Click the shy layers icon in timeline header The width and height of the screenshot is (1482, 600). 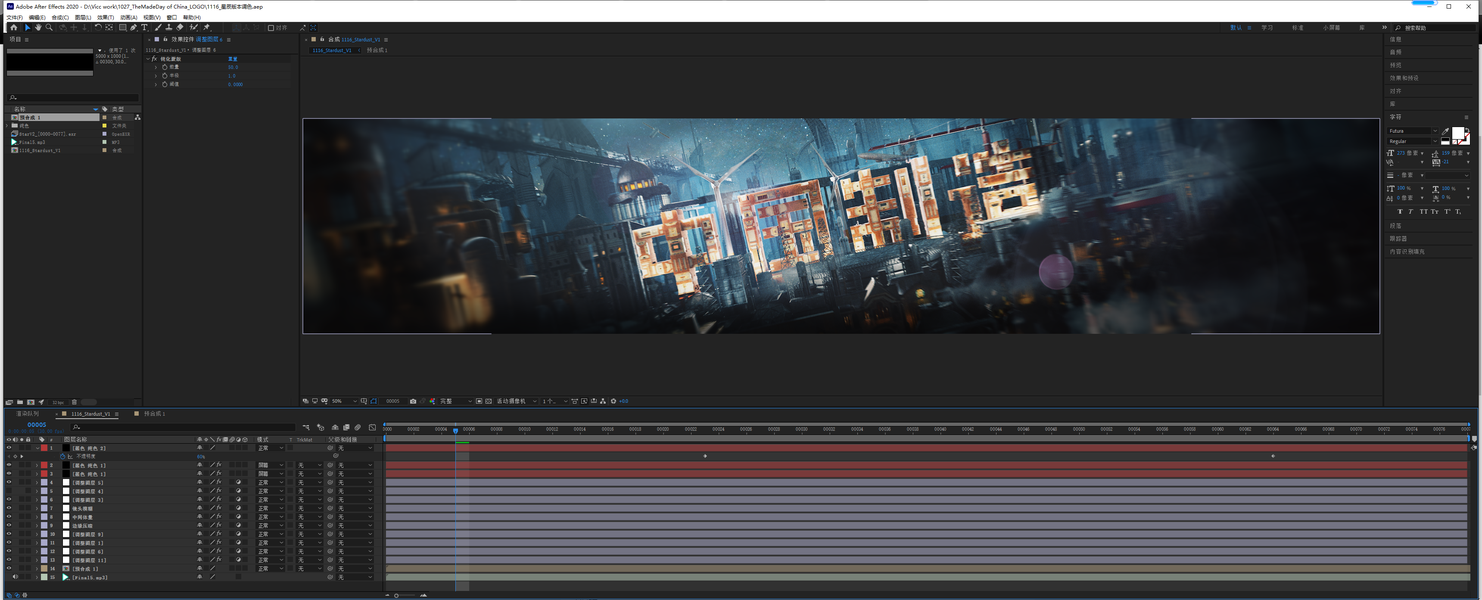point(335,427)
